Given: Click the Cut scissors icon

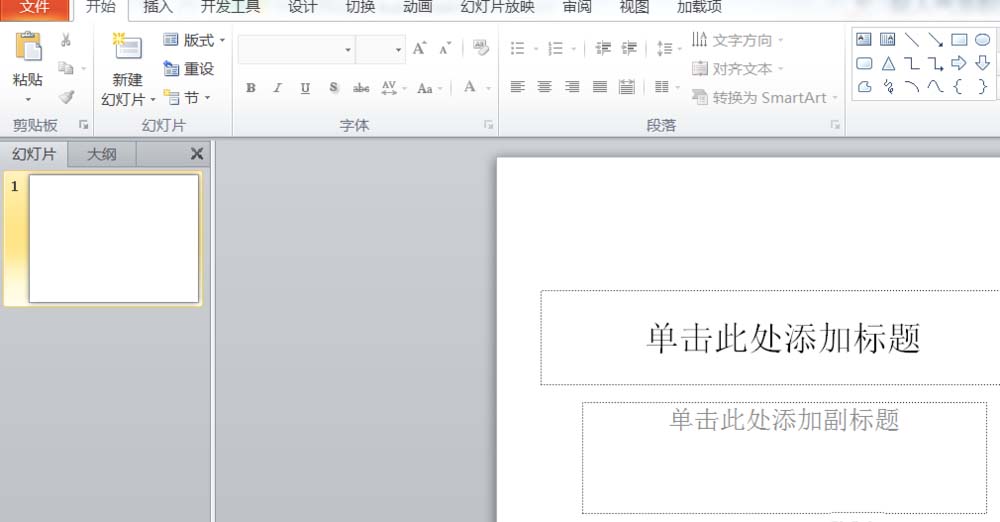Looking at the screenshot, I should tap(66, 40).
